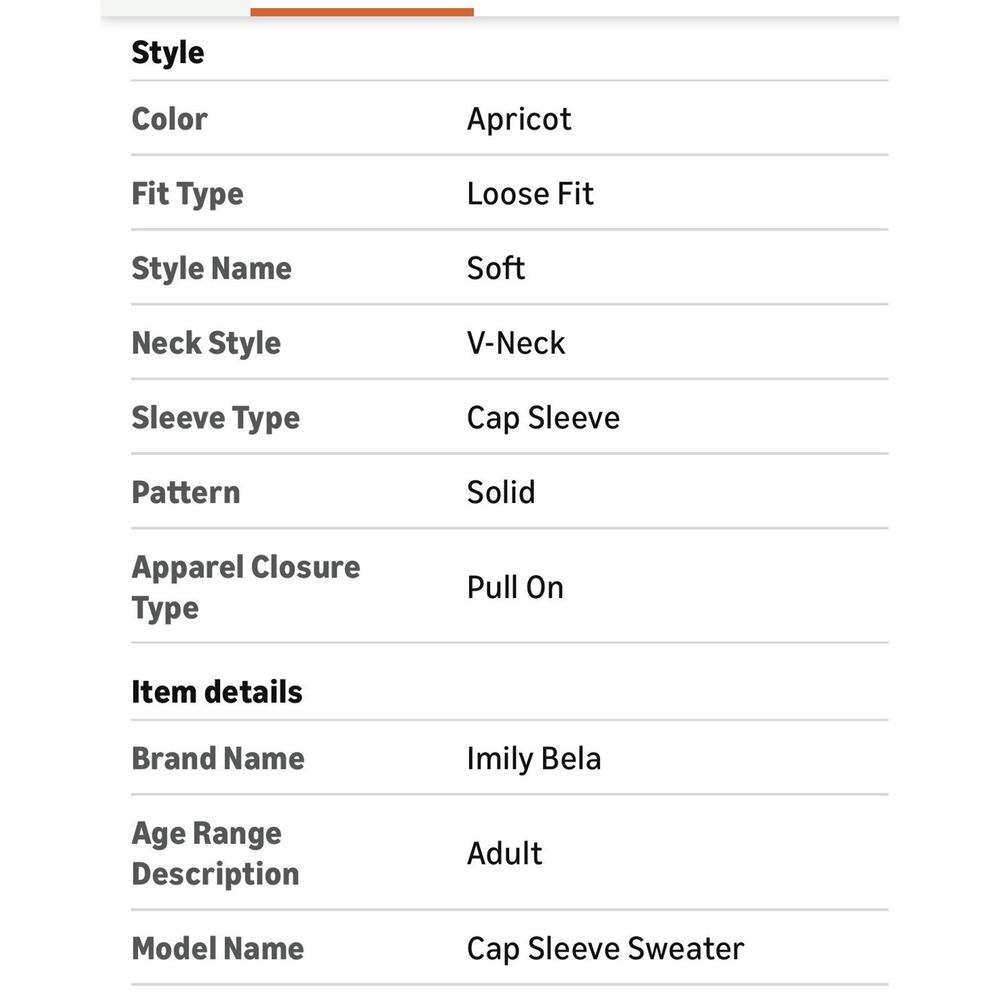Image resolution: width=1000 pixels, height=1000 pixels.
Task: Click the Style section heading
Action: [x=168, y=52]
